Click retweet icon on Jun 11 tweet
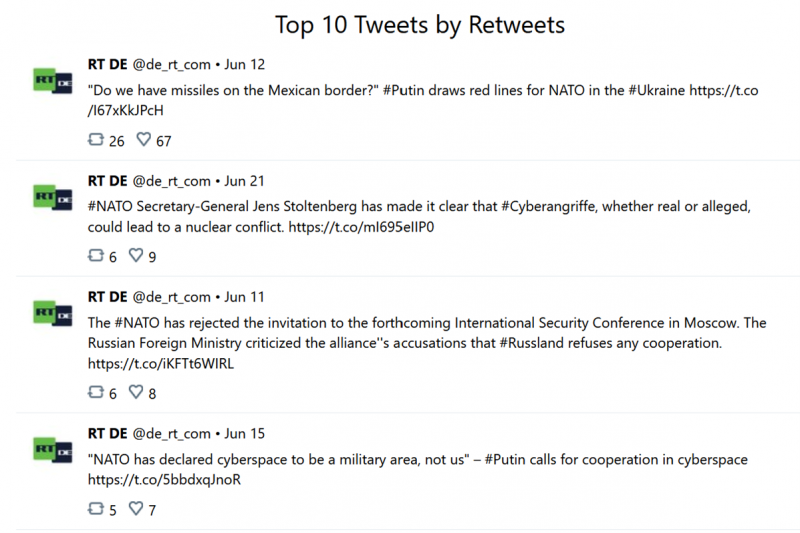The image size is (800, 533). (96, 392)
